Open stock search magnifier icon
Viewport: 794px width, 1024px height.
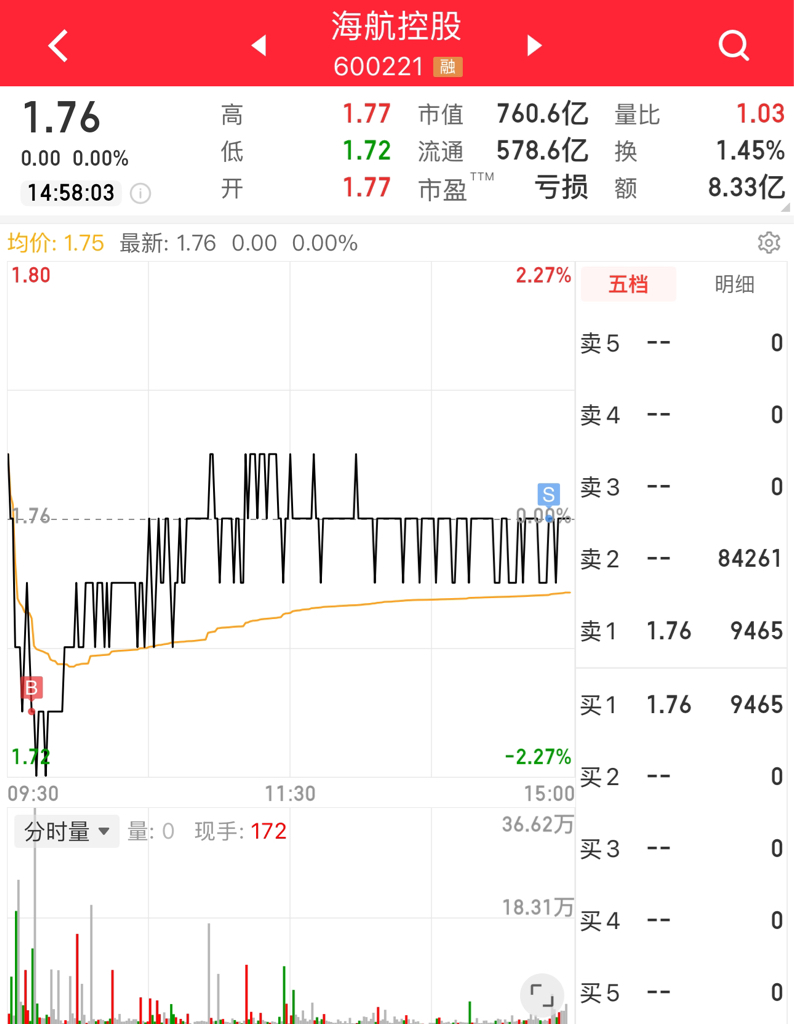click(733, 46)
